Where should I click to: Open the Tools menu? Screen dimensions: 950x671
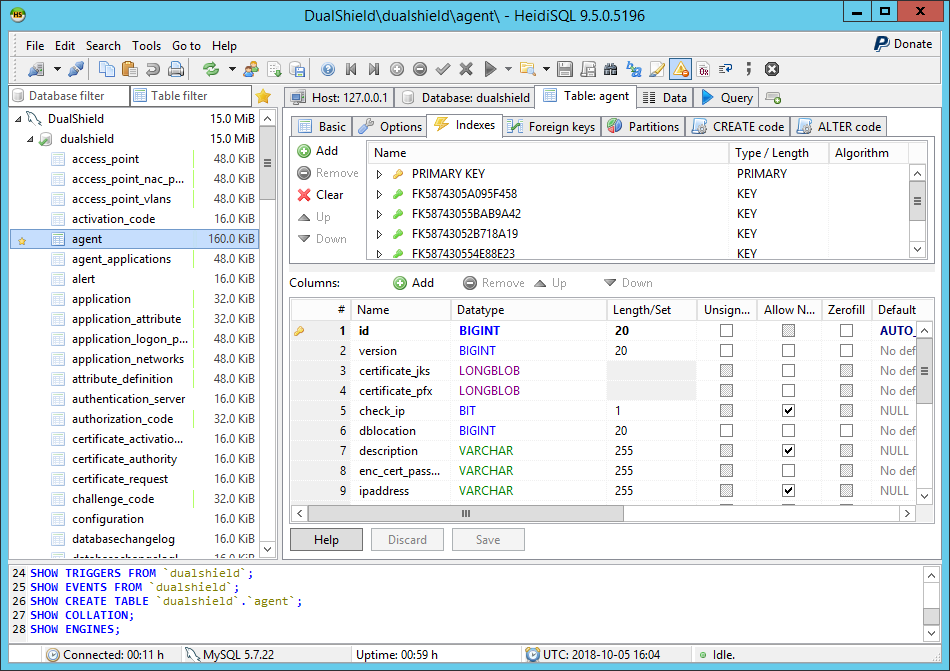click(146, 45)
